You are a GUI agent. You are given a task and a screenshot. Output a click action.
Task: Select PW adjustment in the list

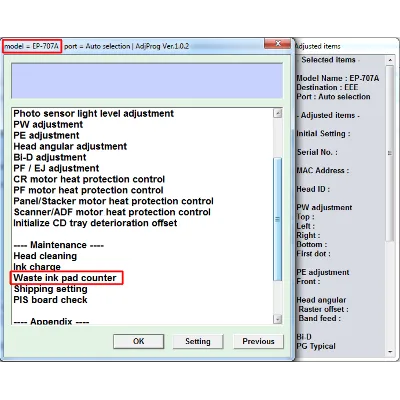(48, 124)
